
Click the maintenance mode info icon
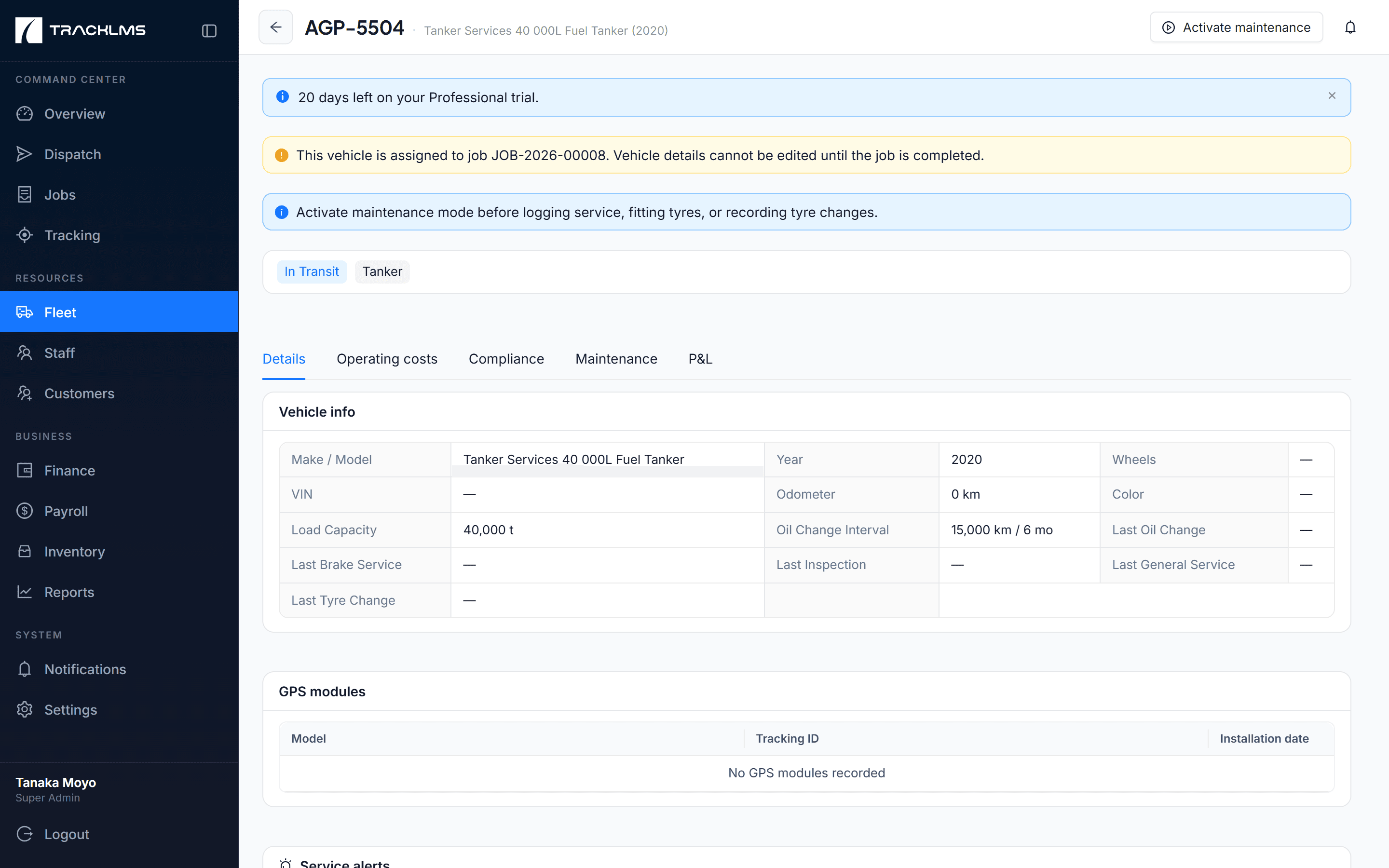[x=281, y=212]
